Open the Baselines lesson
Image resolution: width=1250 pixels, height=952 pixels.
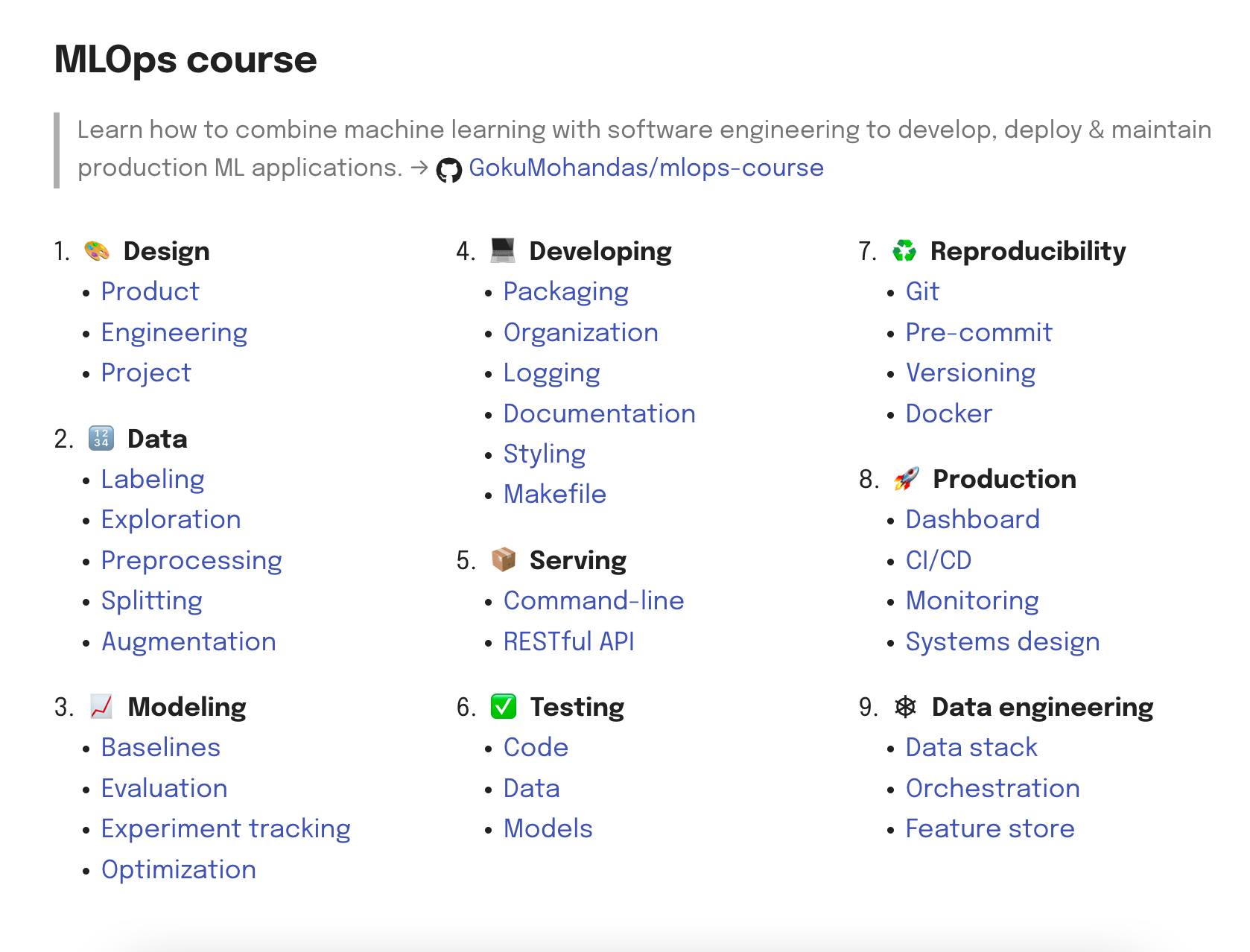161,747
